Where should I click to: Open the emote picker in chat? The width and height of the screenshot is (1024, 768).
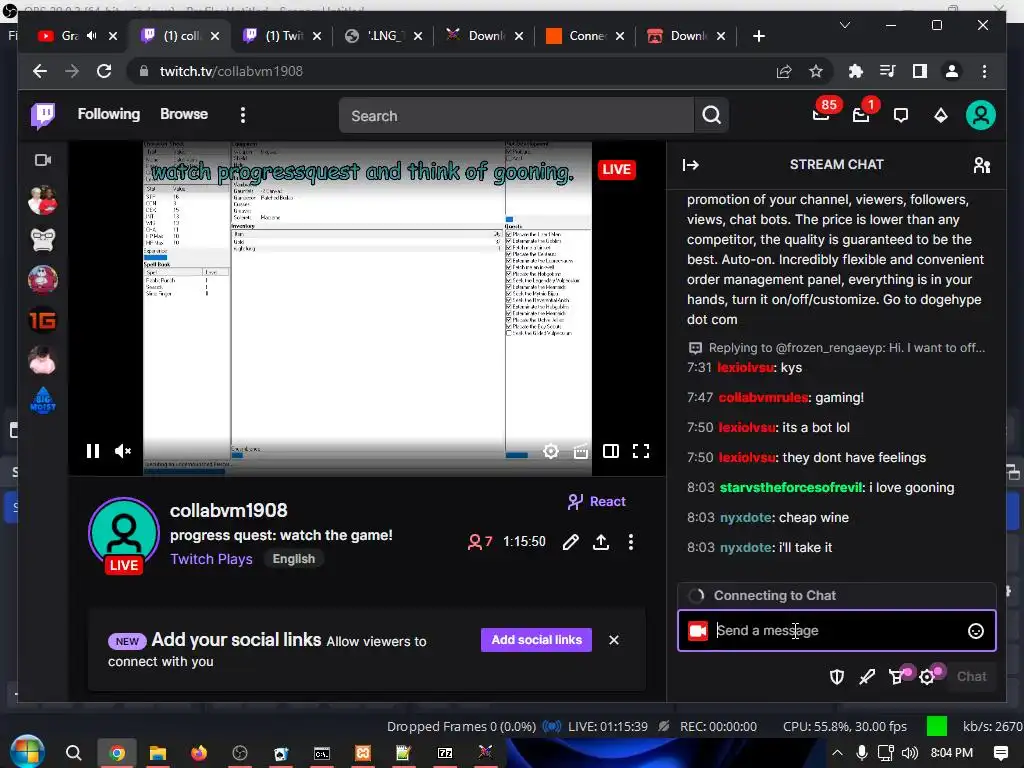point(975,631)
